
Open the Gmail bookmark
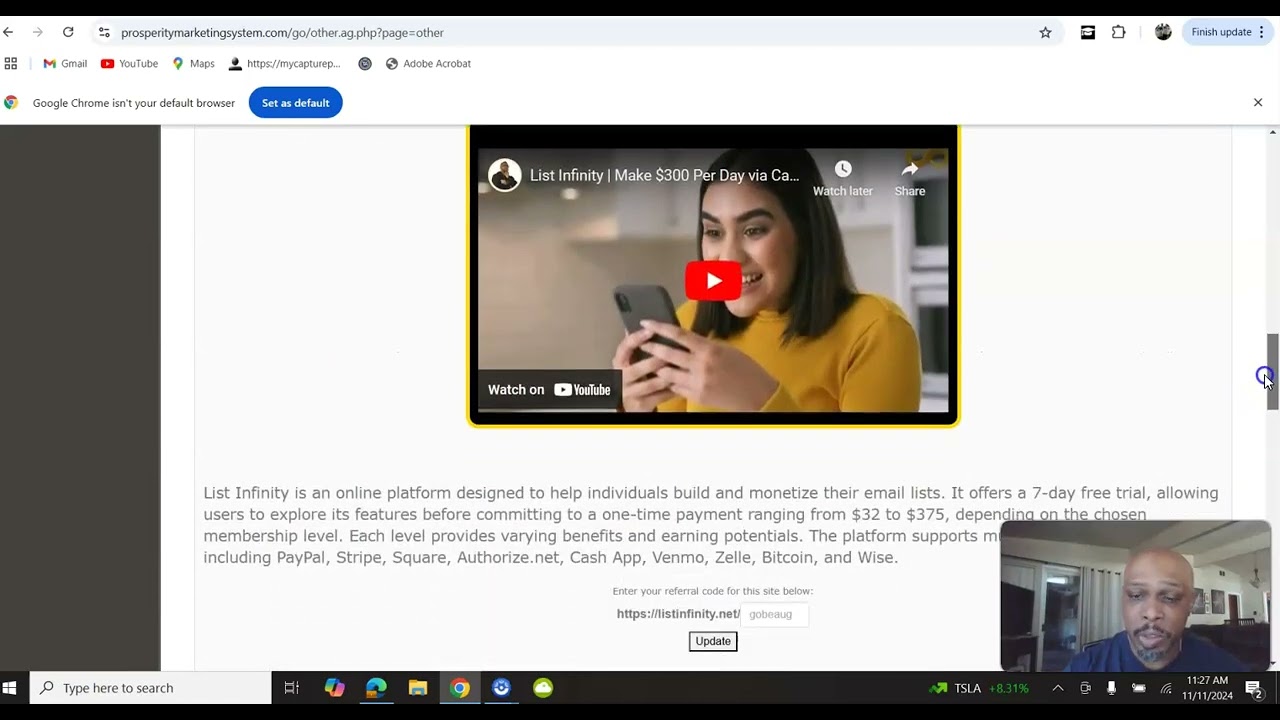65,63
